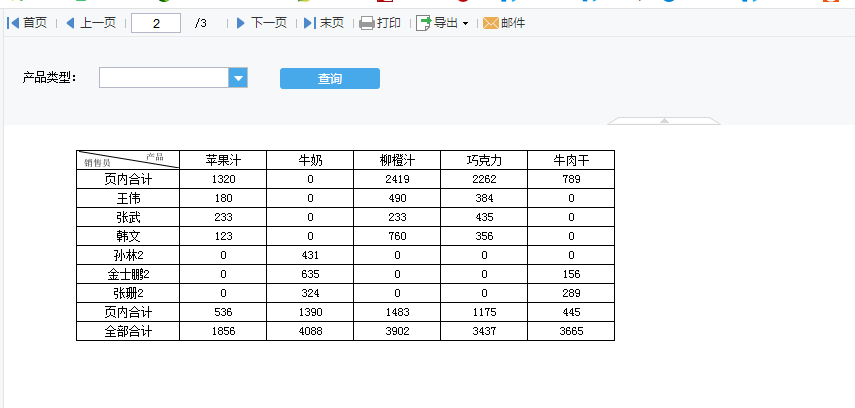Select the 柳橙汁 column header
The width and height of the screenshot is (855, 408).
tap(397, 160)
